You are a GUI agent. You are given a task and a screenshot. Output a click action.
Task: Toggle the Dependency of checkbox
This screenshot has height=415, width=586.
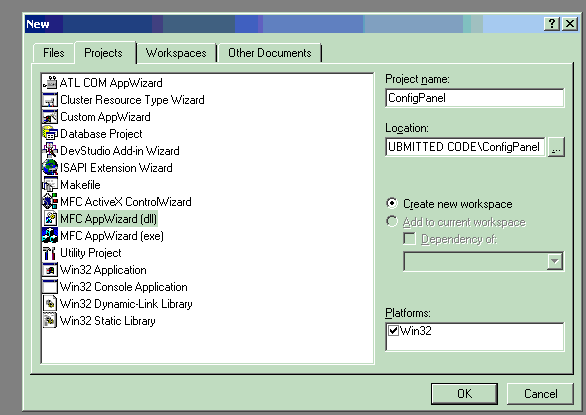(409, 239)
